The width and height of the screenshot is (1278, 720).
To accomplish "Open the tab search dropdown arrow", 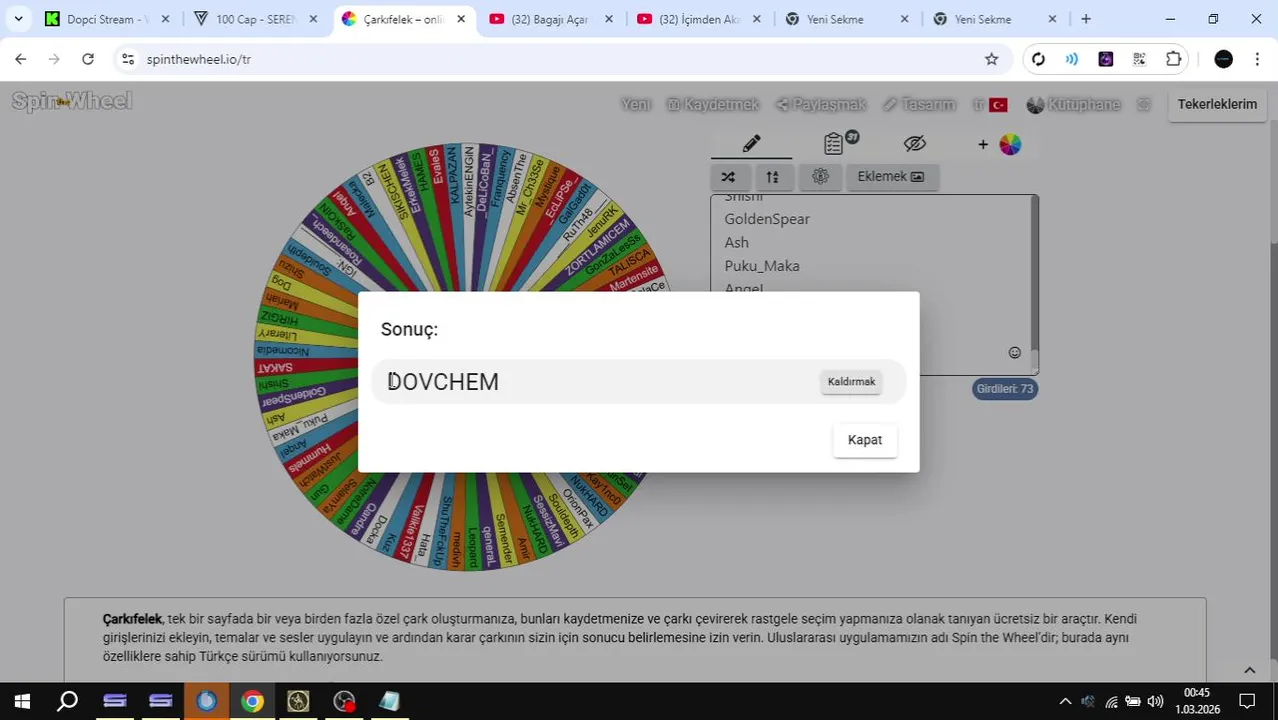I will (18, 19).
